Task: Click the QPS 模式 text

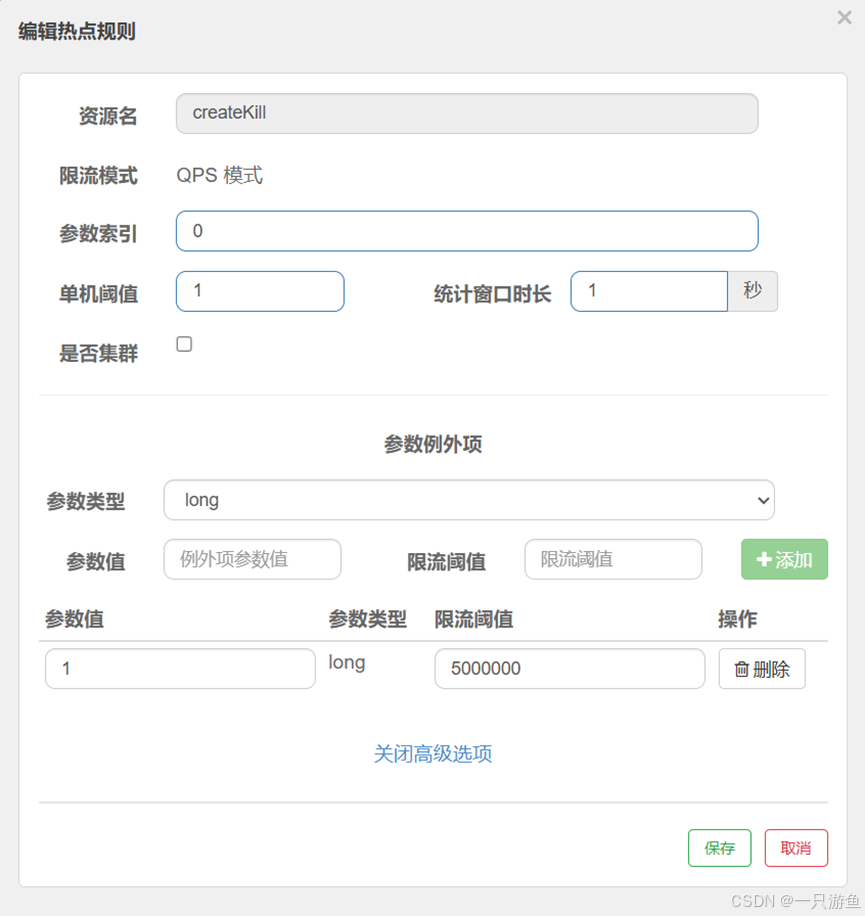Action: click(x=220, y=175)
